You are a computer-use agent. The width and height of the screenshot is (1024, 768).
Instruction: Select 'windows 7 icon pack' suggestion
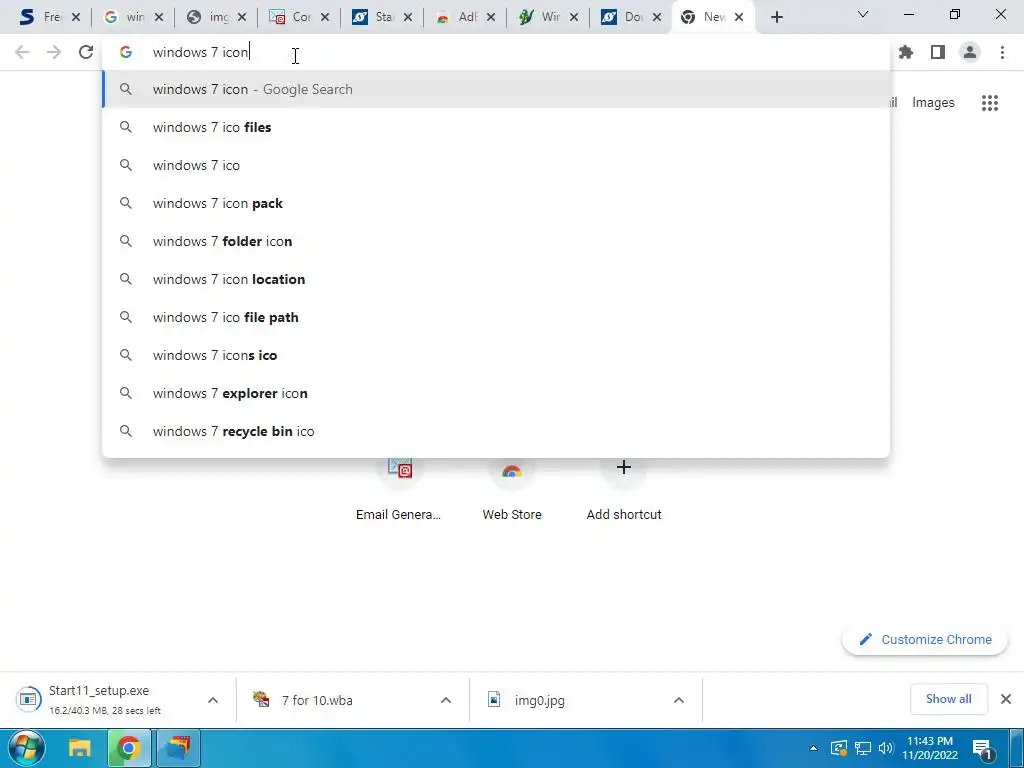496,203
